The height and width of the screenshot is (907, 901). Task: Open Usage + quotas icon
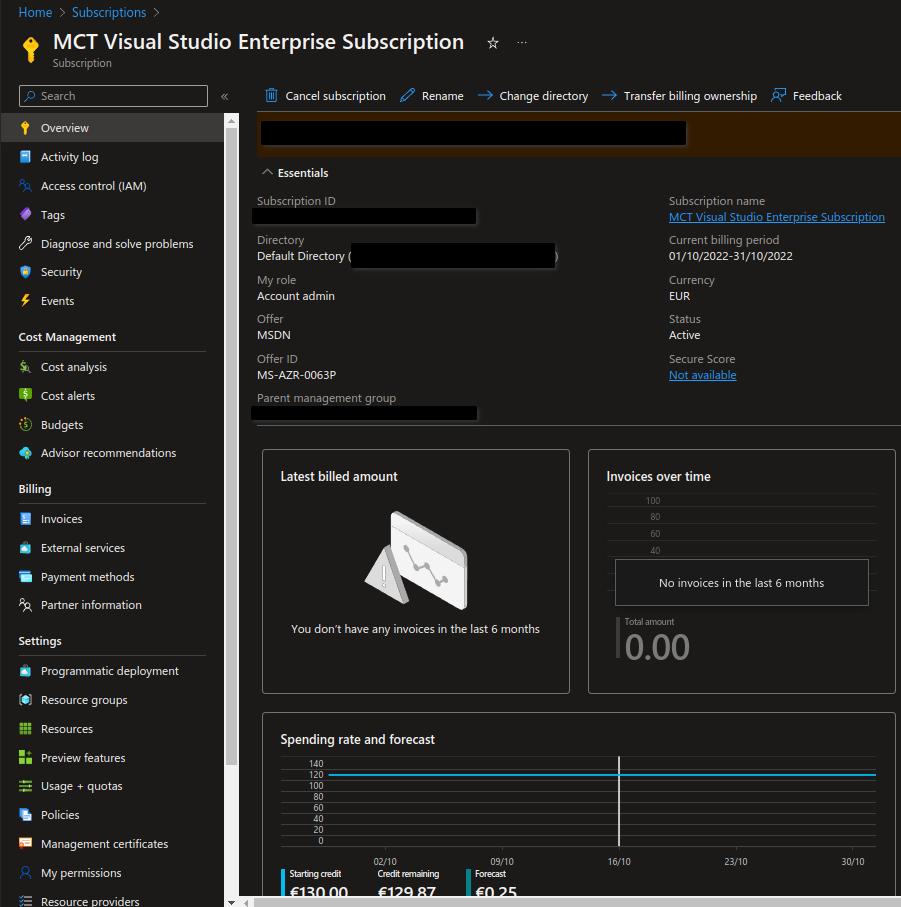tap(25, 786)
